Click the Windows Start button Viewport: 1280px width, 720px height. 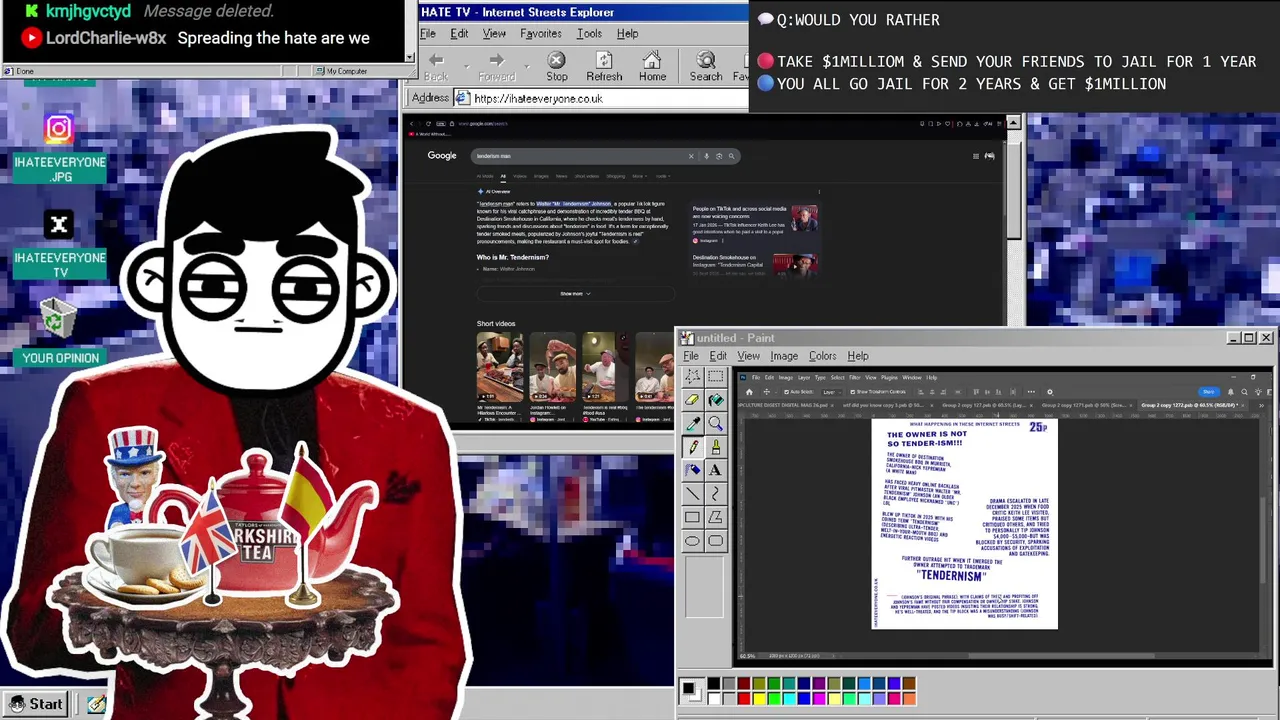36,704
